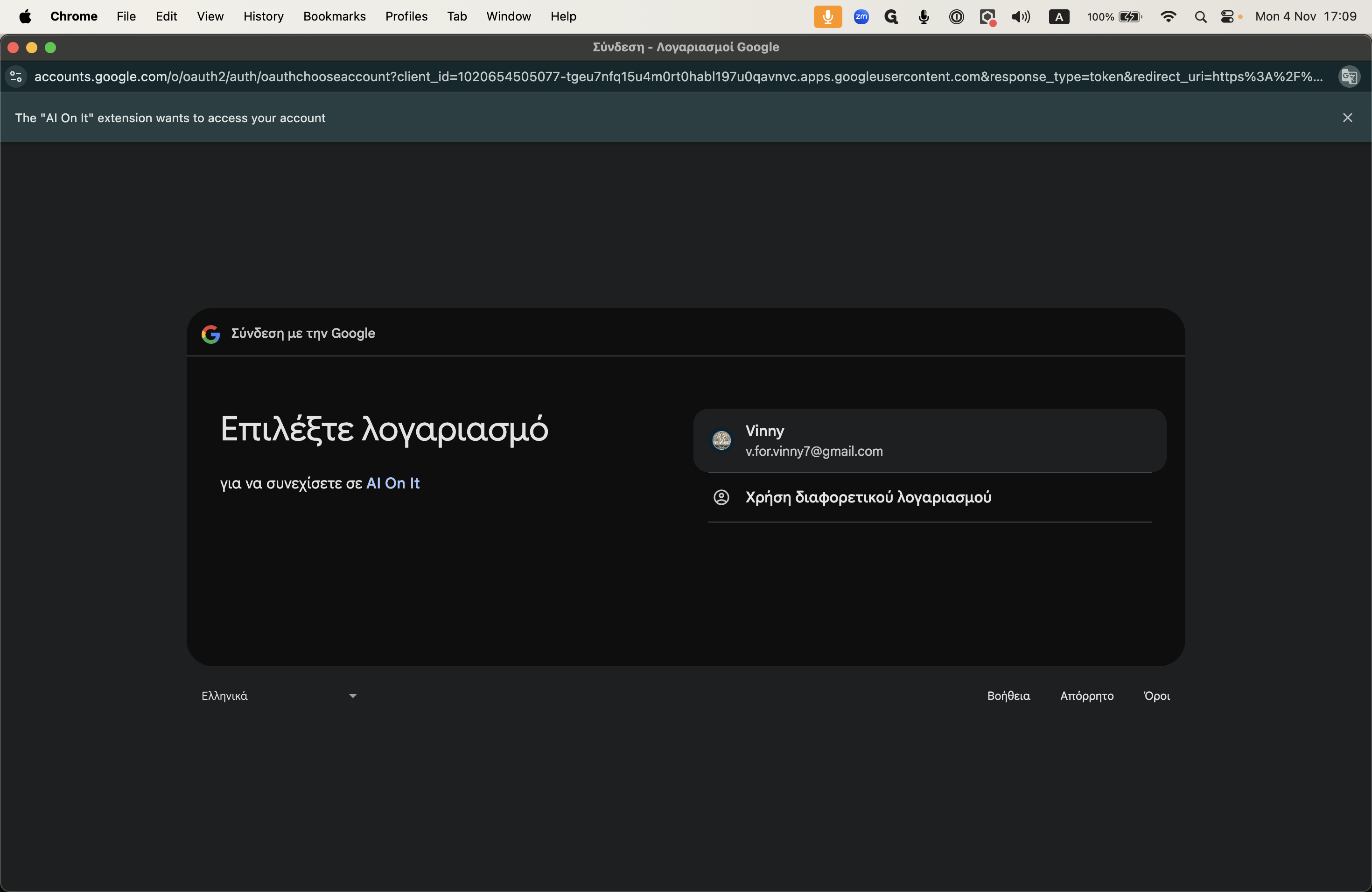
Task: Click the orange microphone dictation icon
Action: 827,17
